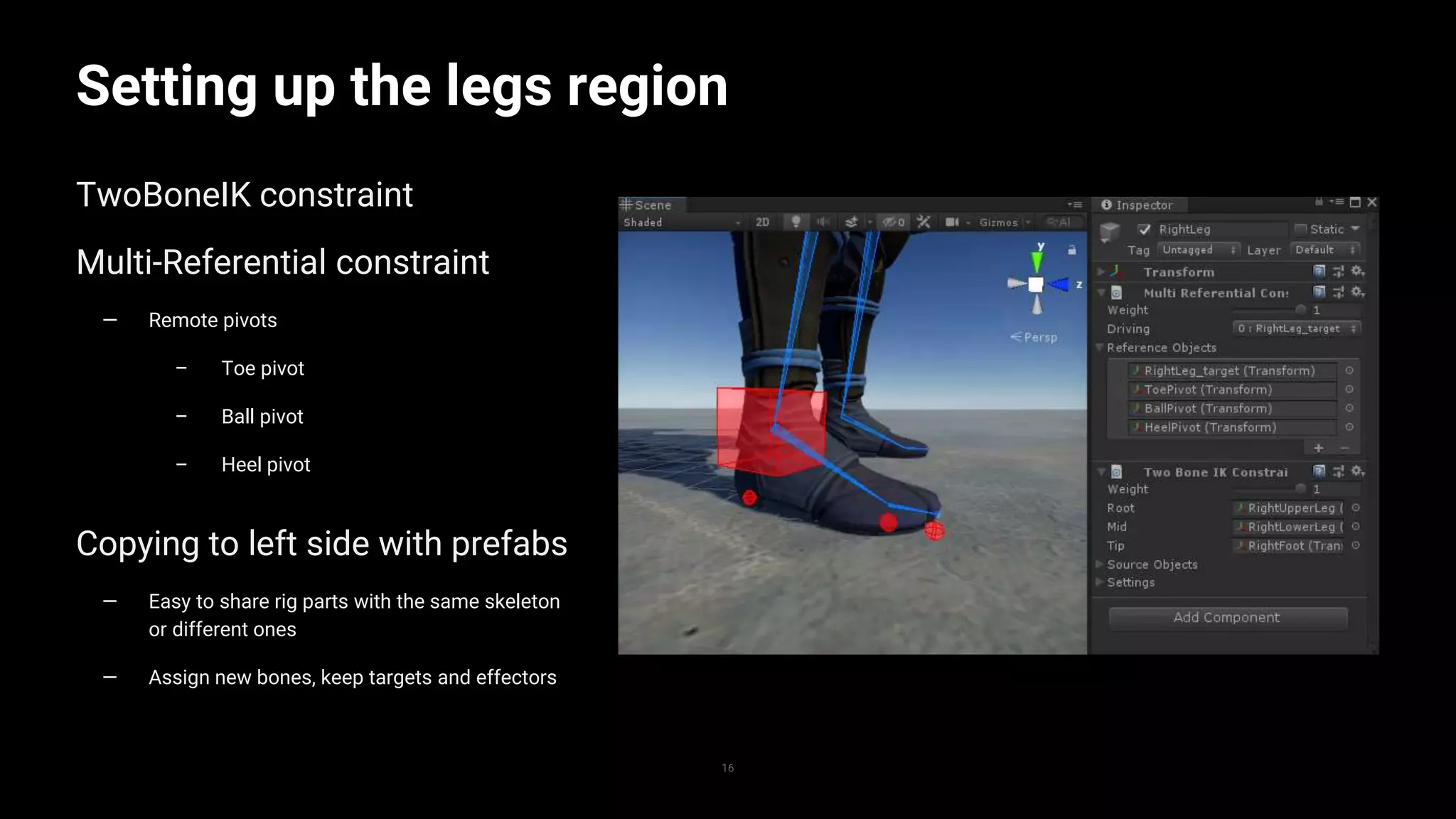Screen dimensions: 1456x819
Task: Select ToePivot (Transform) reference field
Action: tap(1232, 390)
